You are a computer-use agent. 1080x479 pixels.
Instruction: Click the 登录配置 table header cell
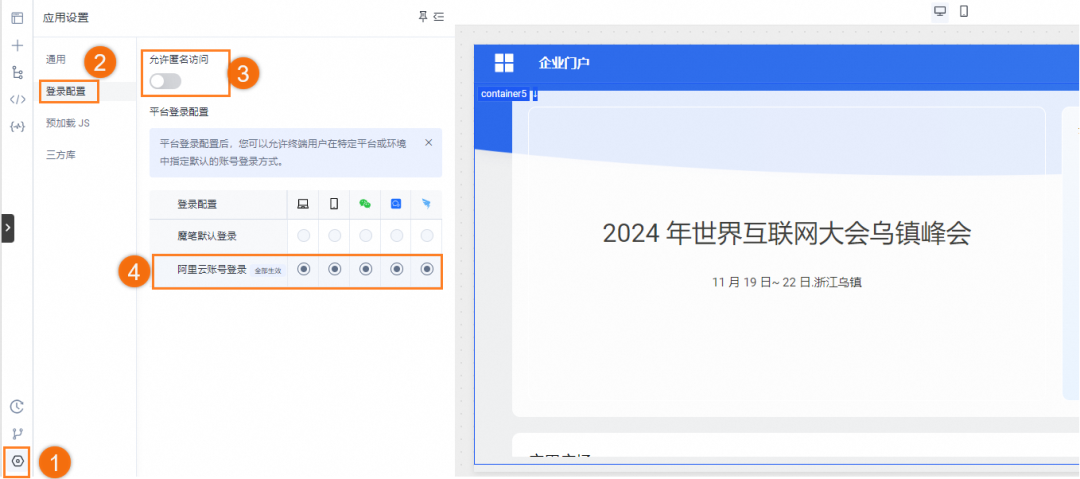point(218,204)
